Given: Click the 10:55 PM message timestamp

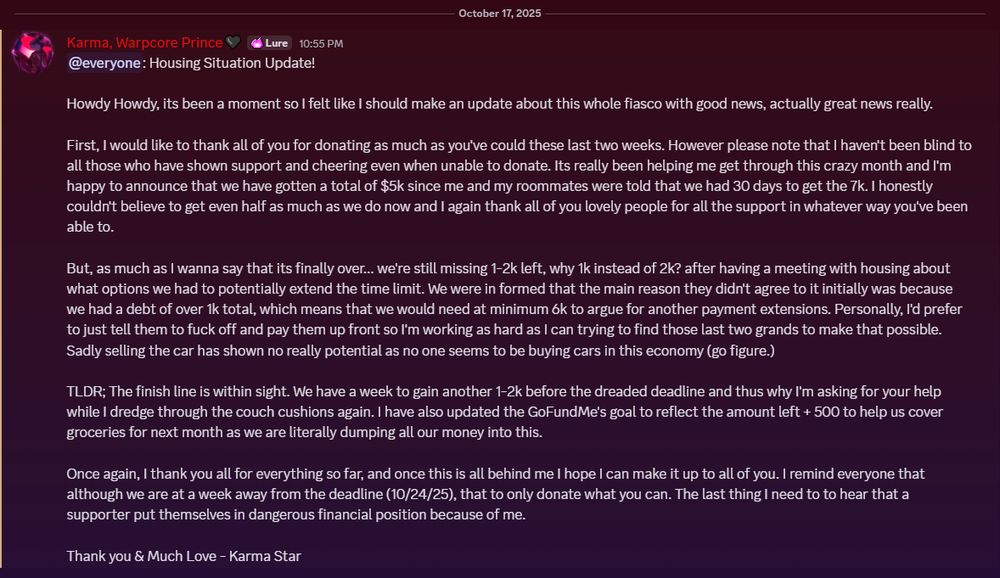Looking at the screenshot, I should point(321,43).
